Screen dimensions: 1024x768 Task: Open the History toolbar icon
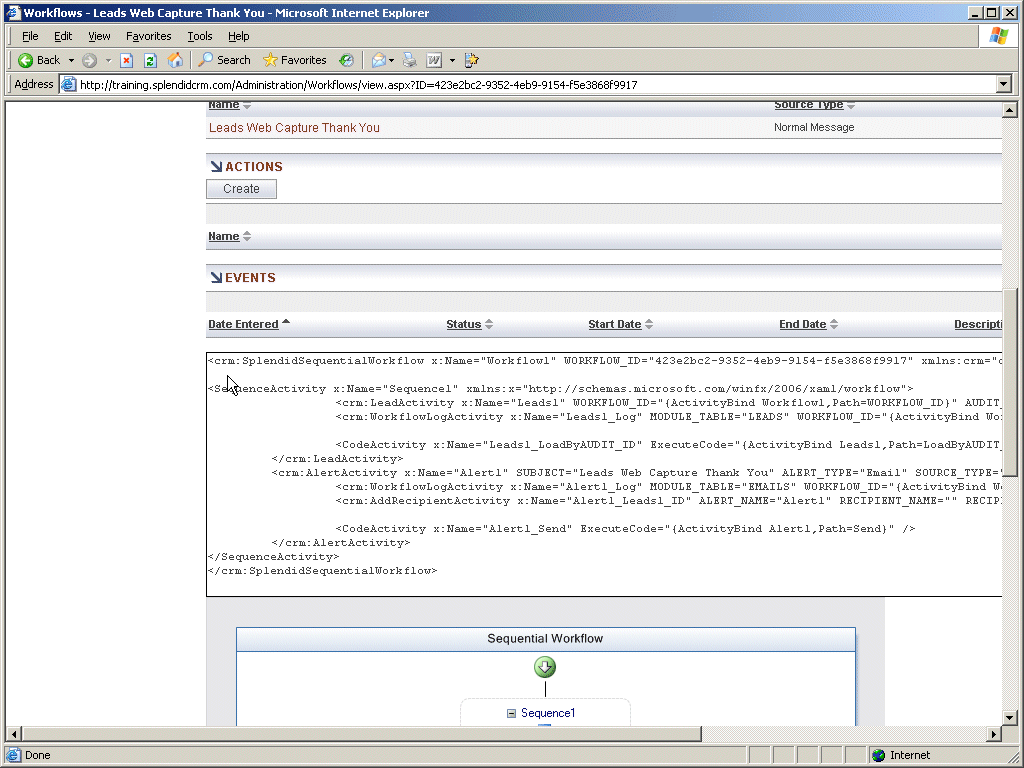click(346, 60)
